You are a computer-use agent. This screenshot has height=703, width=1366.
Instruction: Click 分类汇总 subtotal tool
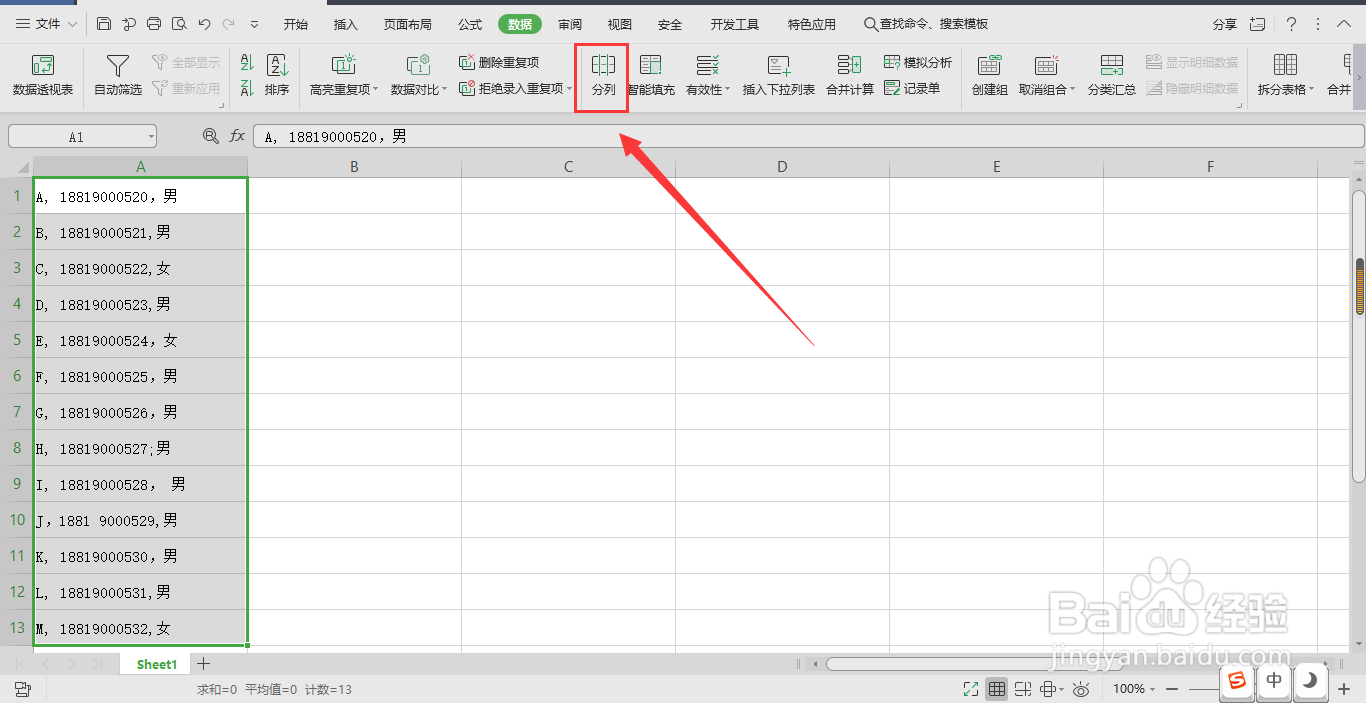click(x=1112, y=76)
